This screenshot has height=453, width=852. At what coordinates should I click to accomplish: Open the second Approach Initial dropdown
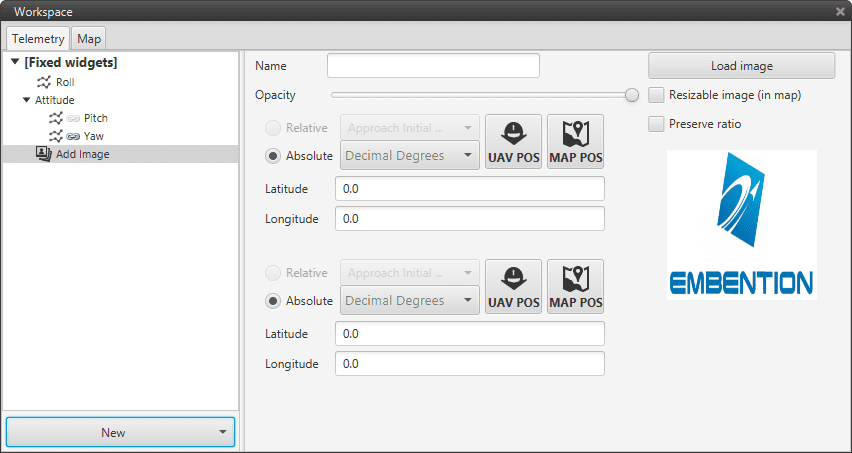point(410,273)
